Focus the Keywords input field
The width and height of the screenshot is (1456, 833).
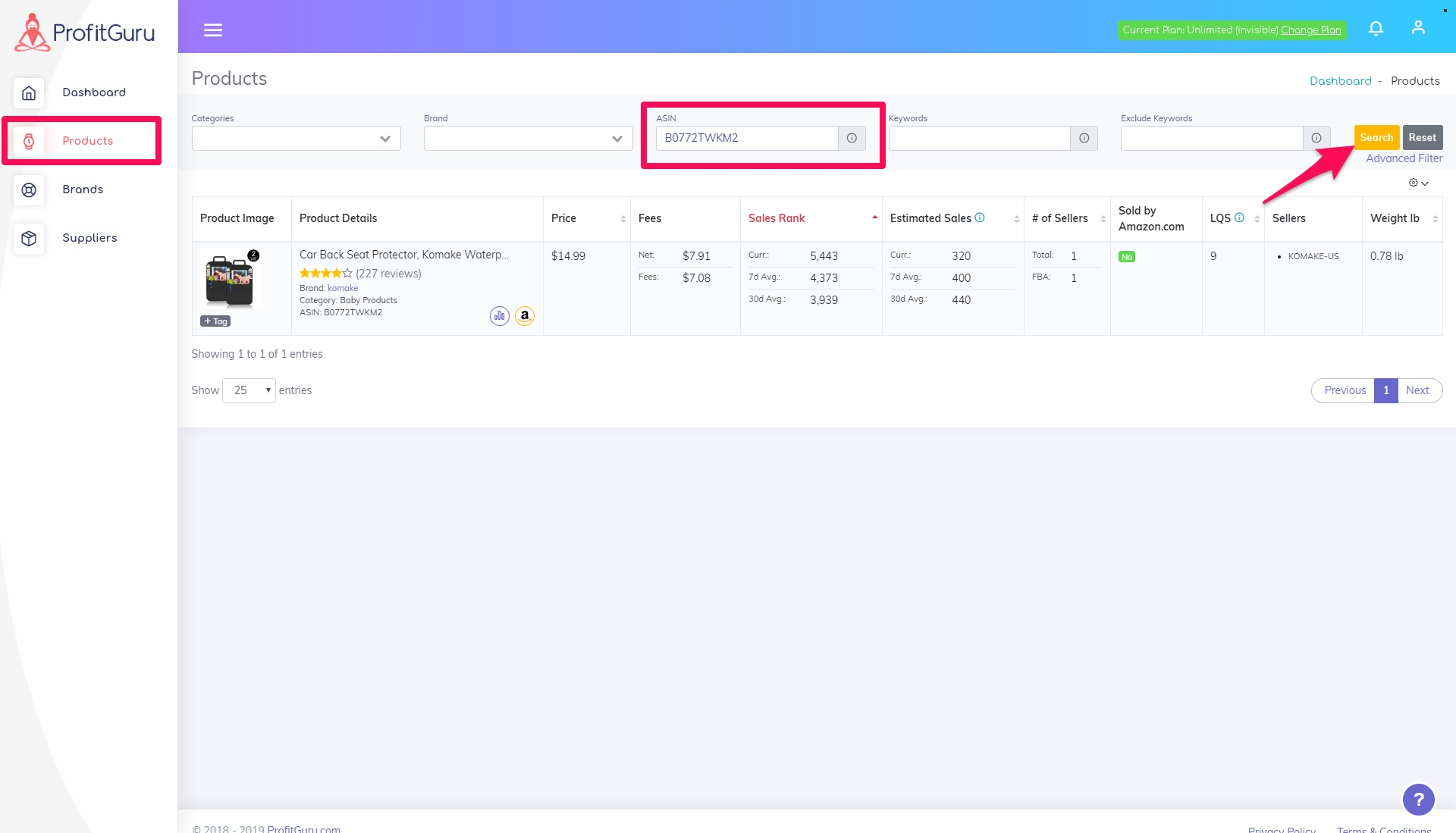(980, 138)
